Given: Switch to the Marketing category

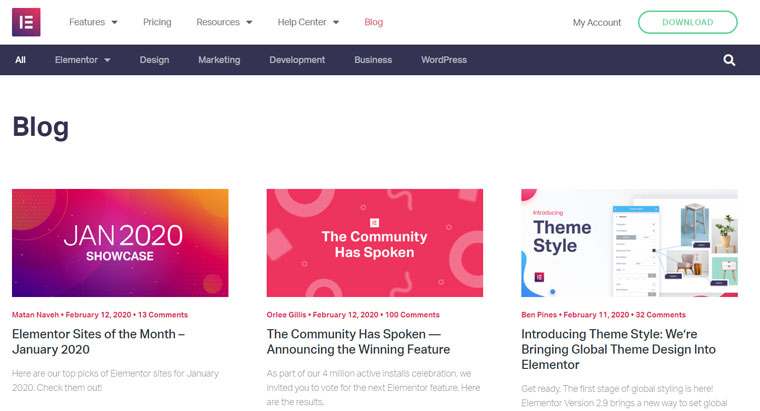Looking at the screenshot, I should (219, 60).
